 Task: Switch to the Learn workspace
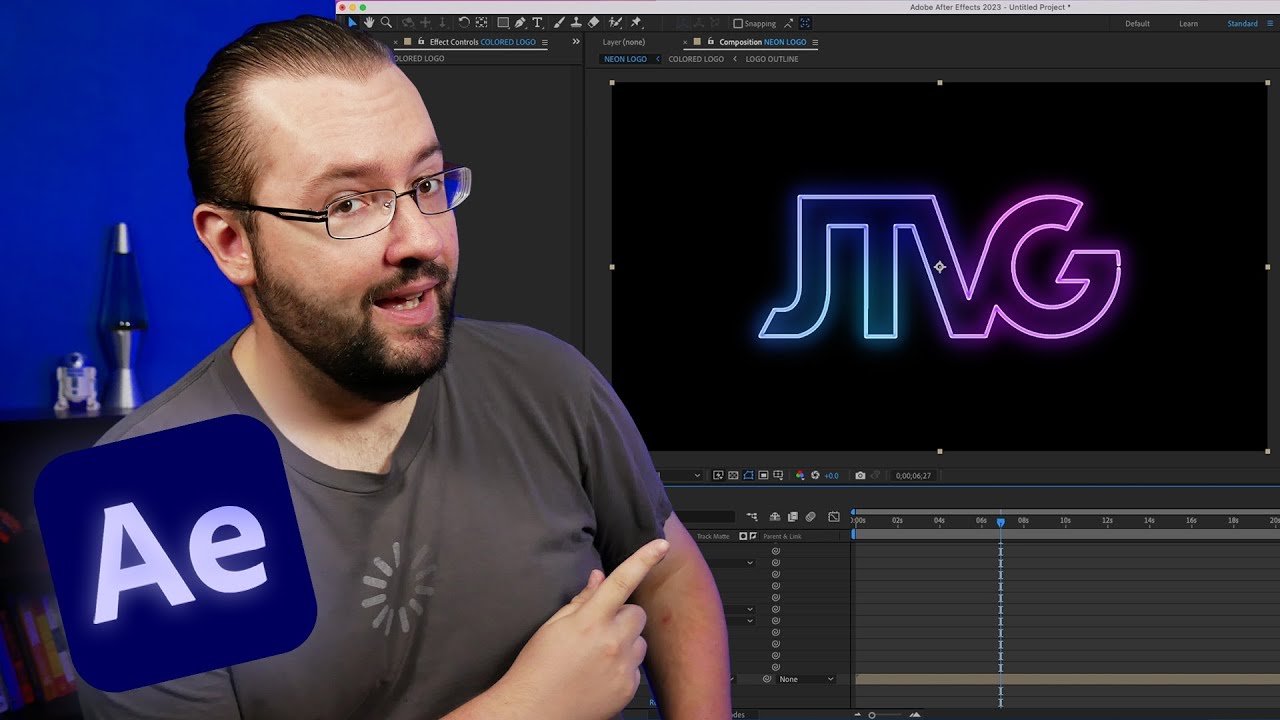(x=1188, y=23)
